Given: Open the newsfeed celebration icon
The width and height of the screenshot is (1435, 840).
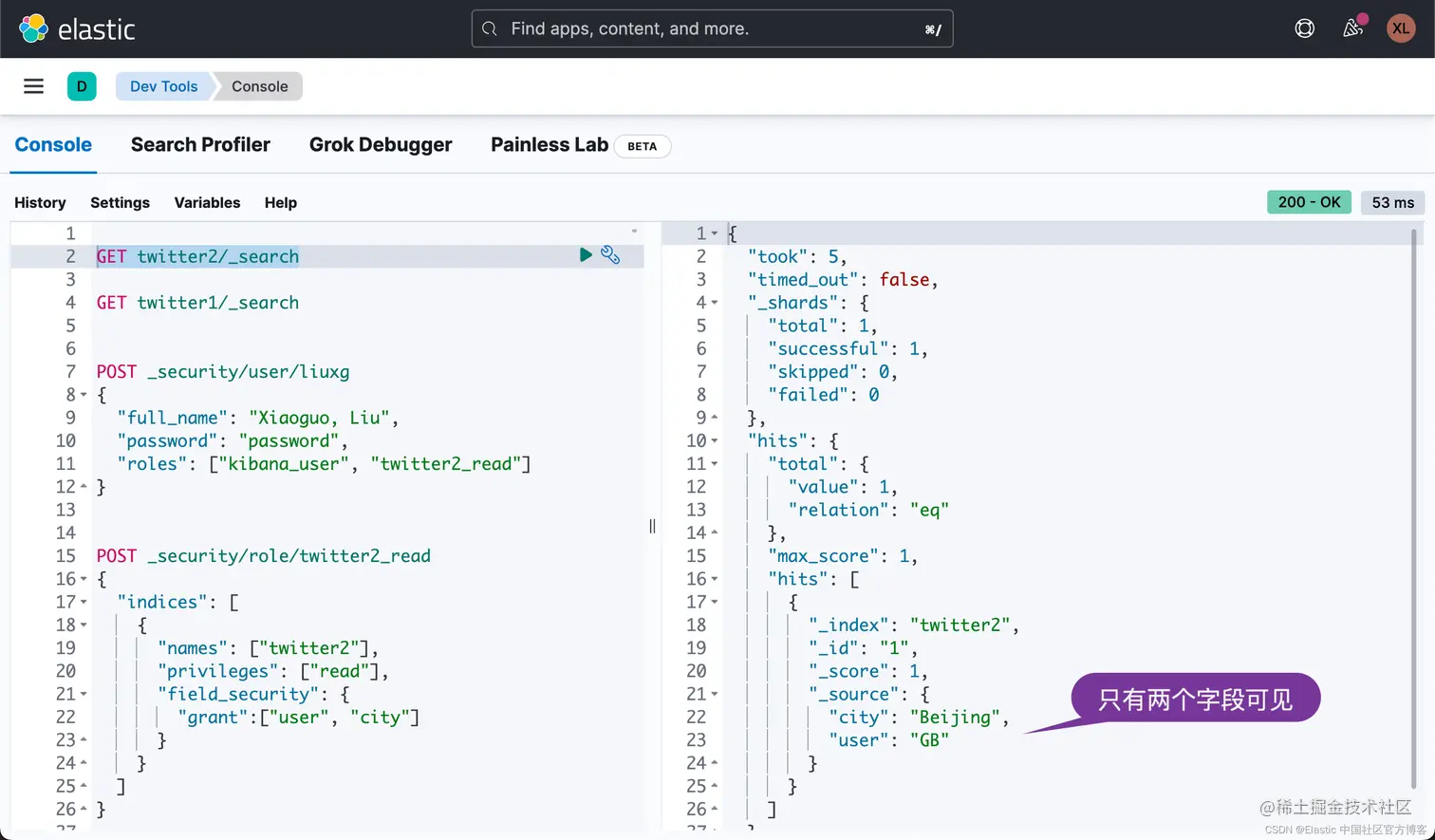Looking at the screenshot, I should click(1353, 28).
